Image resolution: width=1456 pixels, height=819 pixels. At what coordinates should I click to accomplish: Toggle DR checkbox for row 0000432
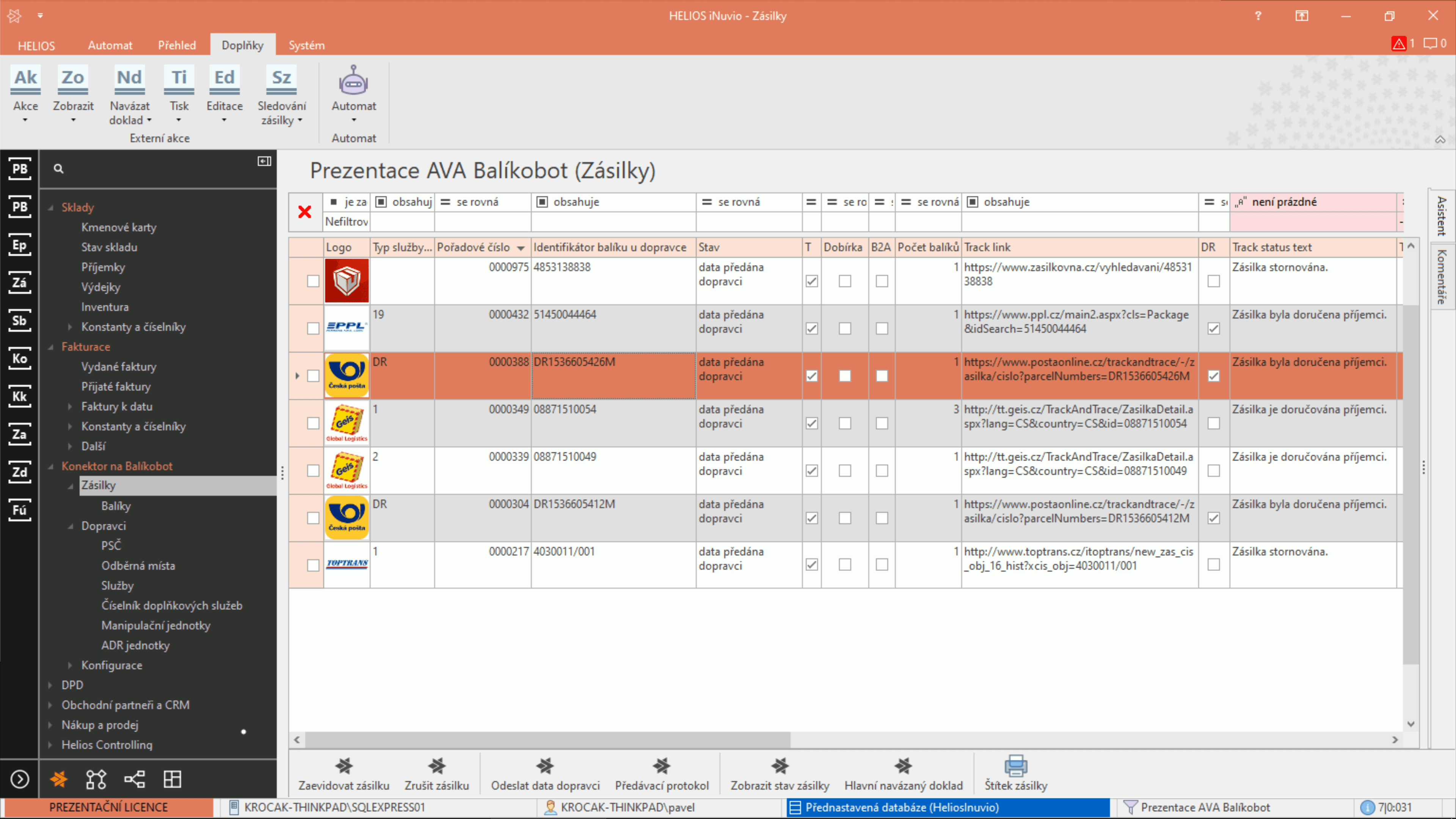coord(1213,328)
